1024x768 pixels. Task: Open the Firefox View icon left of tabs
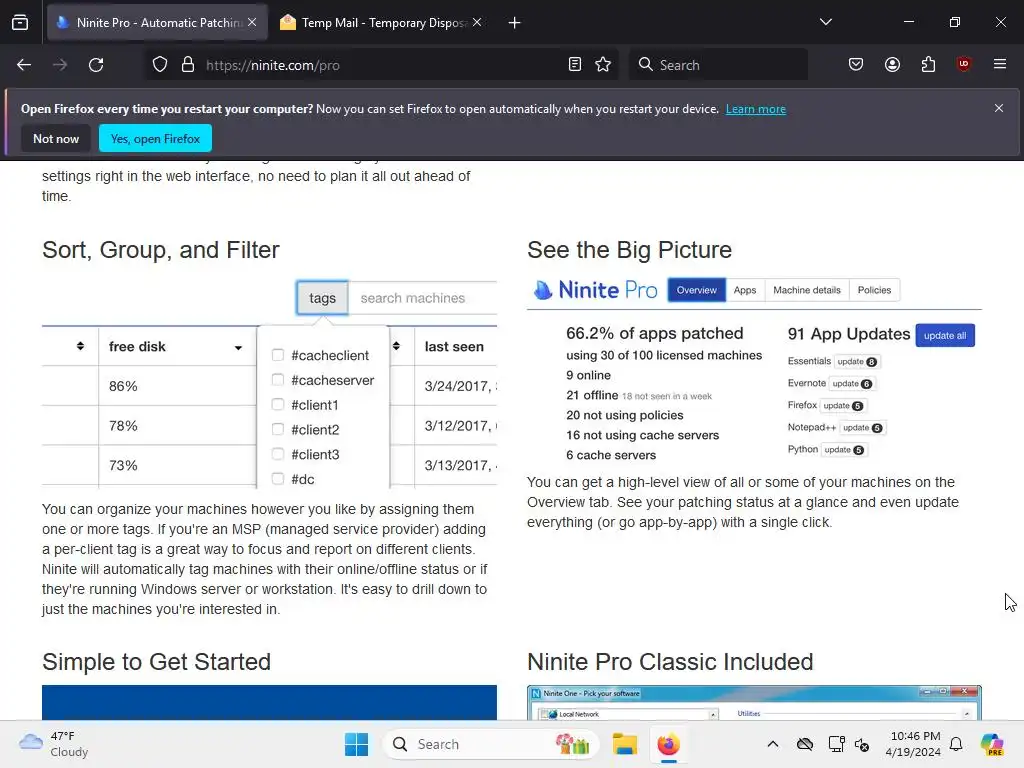coord(20,23)
